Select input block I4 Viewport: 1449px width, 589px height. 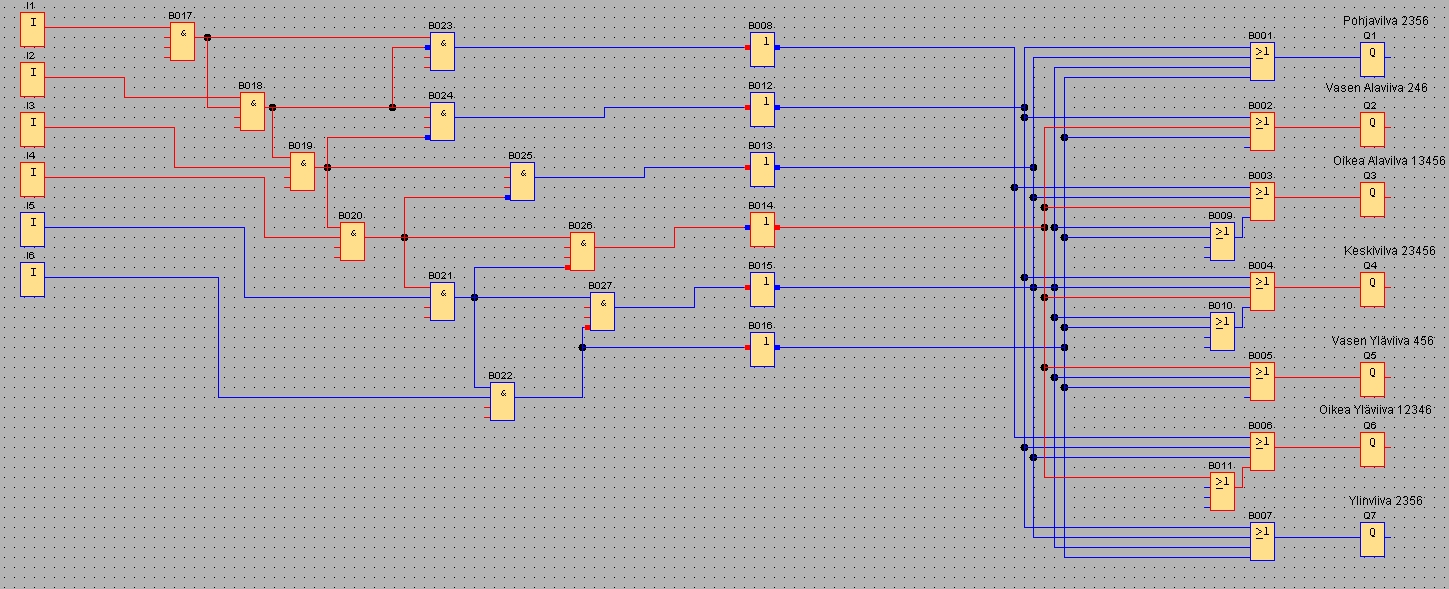pos(33,179)
